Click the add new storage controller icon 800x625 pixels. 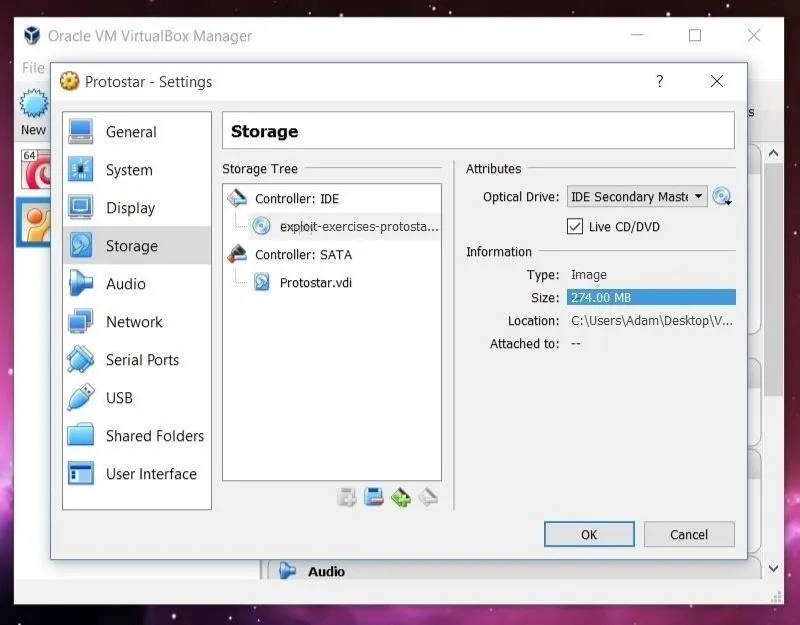point(401,497)
